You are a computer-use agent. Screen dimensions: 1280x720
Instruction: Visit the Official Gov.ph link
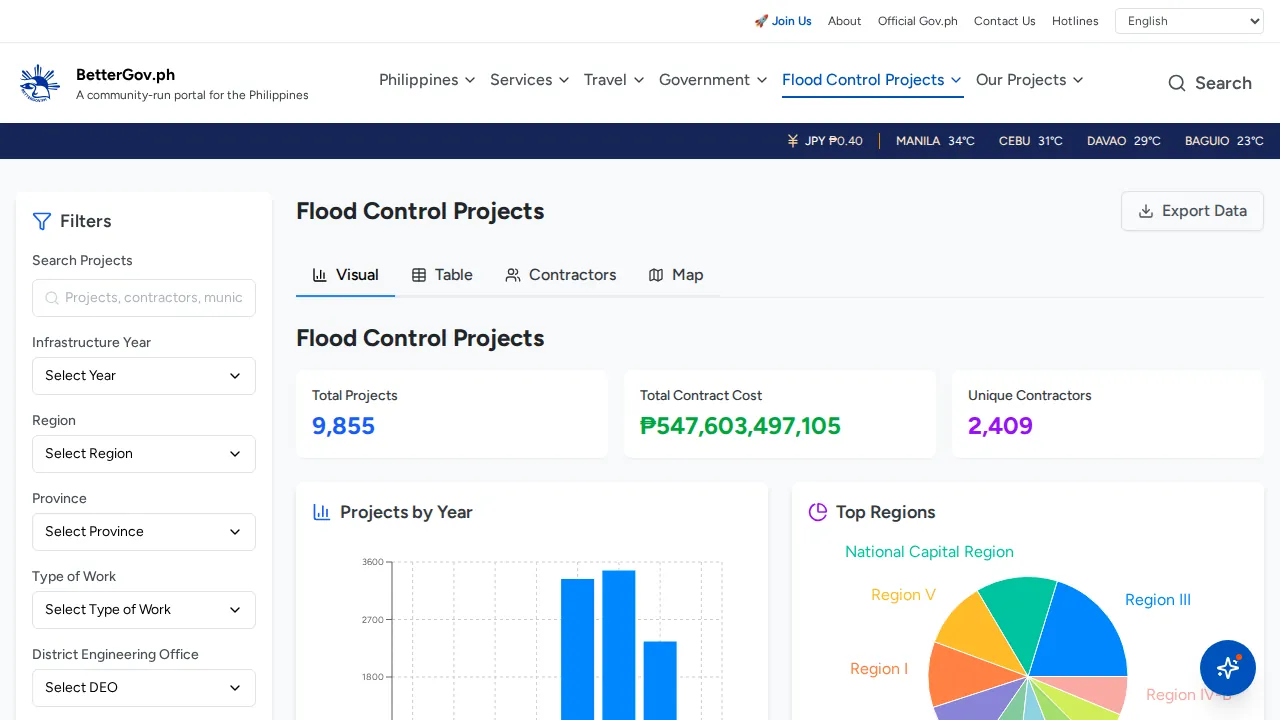[918, 21]
